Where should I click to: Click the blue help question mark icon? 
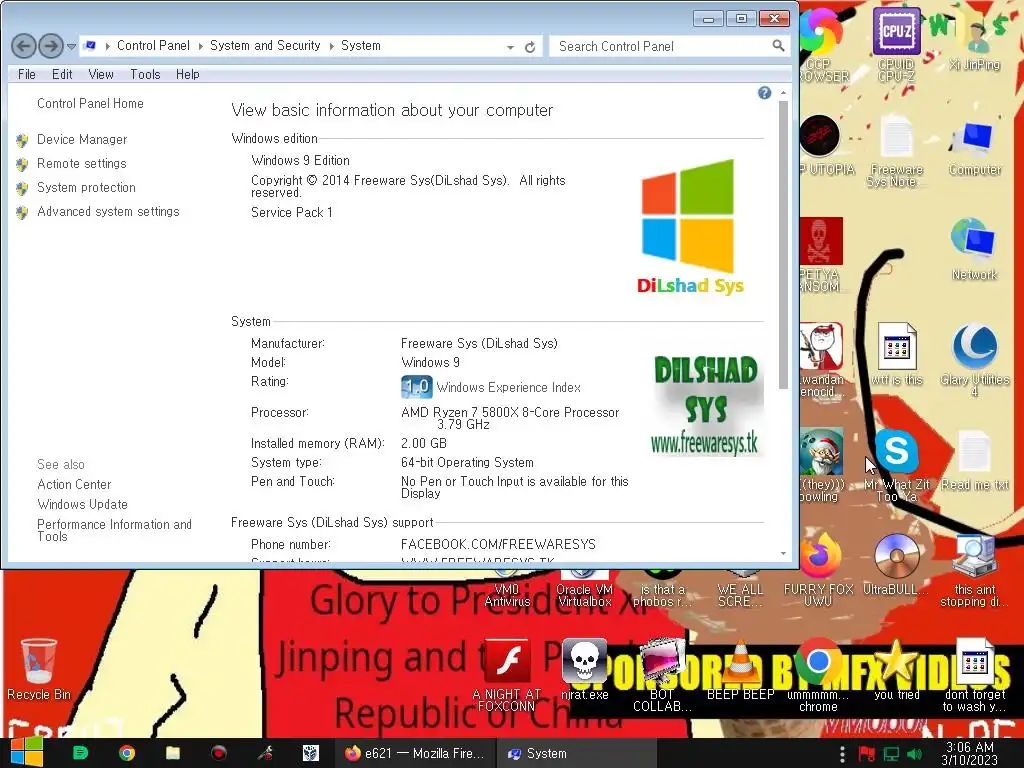764,93
